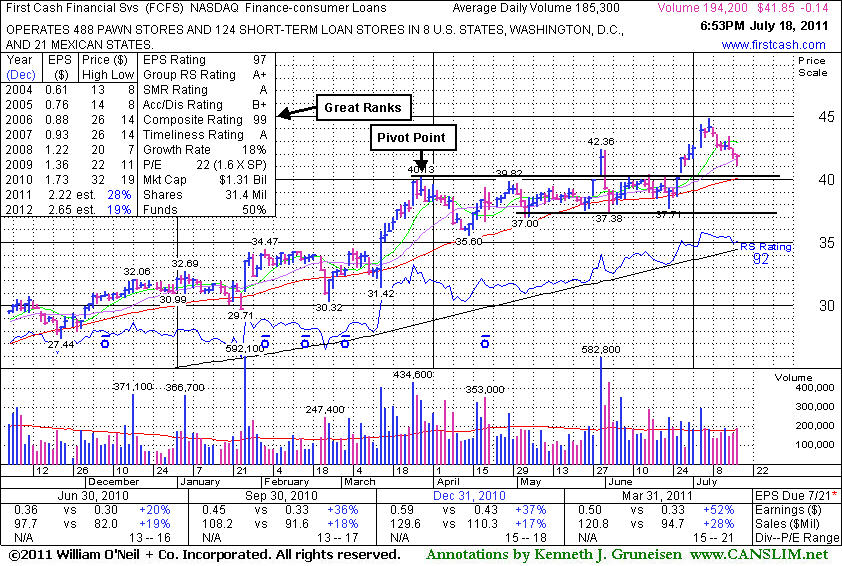
Task: Click the Composite Rating 99 row
Action: click(205, 120)
